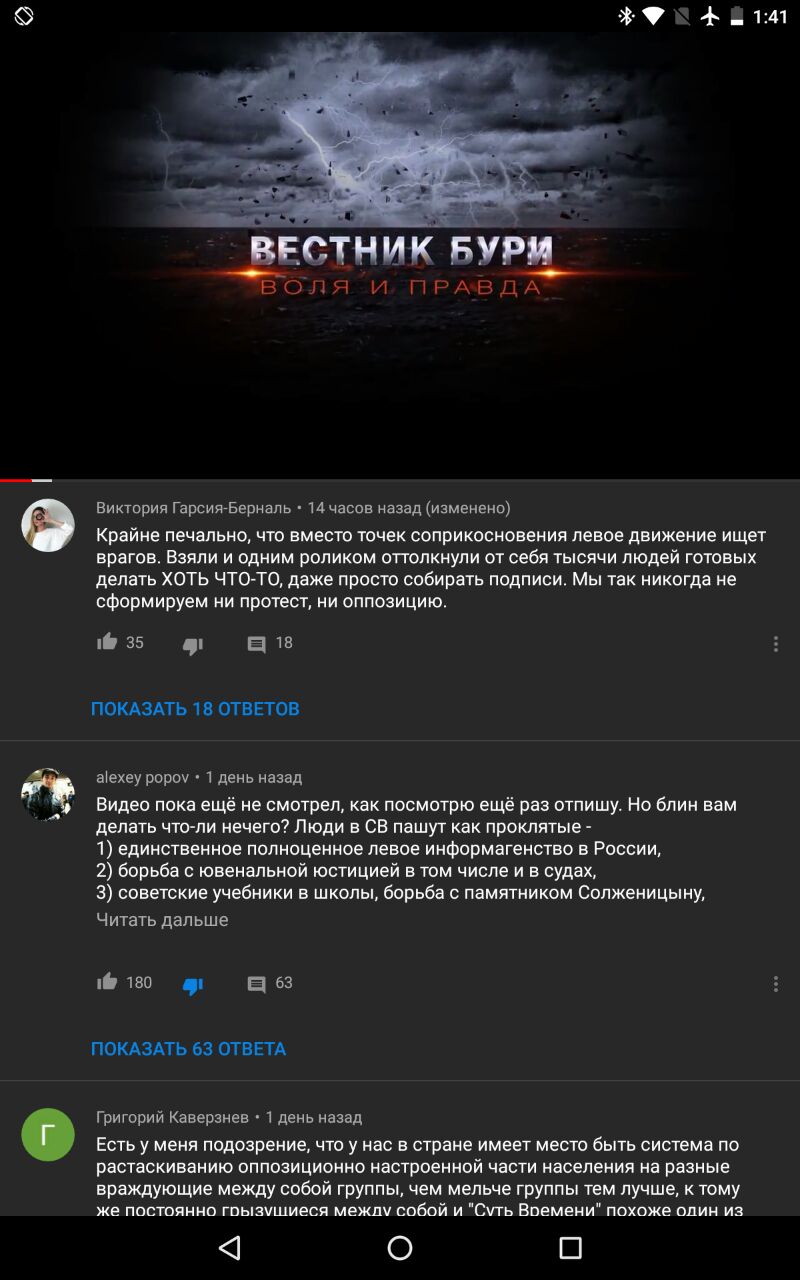This screenshot has width=800, height=1280.
Task: Expand ПОКАЗАТЬ 18 ОТВЕТОВ
Action: click(195, 708)
